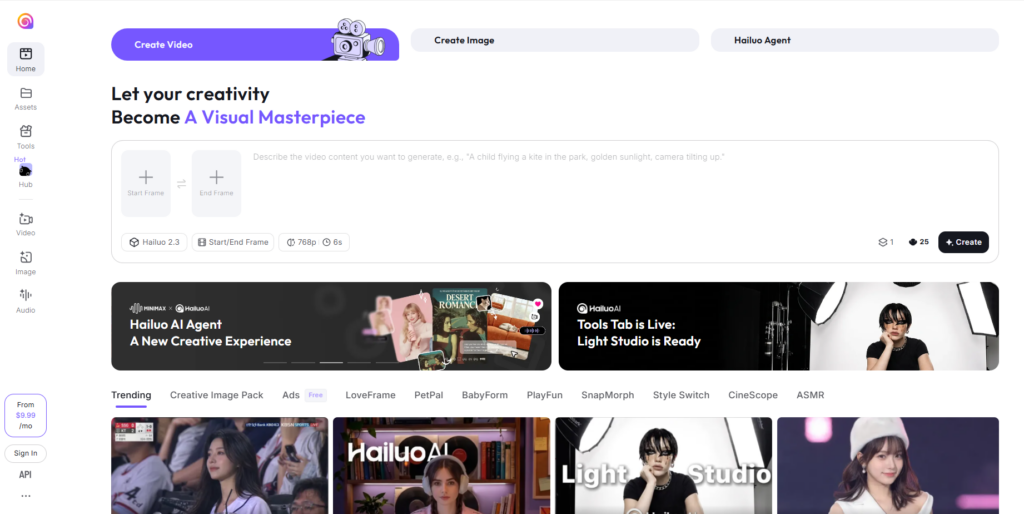Open the Image sidebar icon
This screenshot has width=1024, height=514.
coord(26,257)
